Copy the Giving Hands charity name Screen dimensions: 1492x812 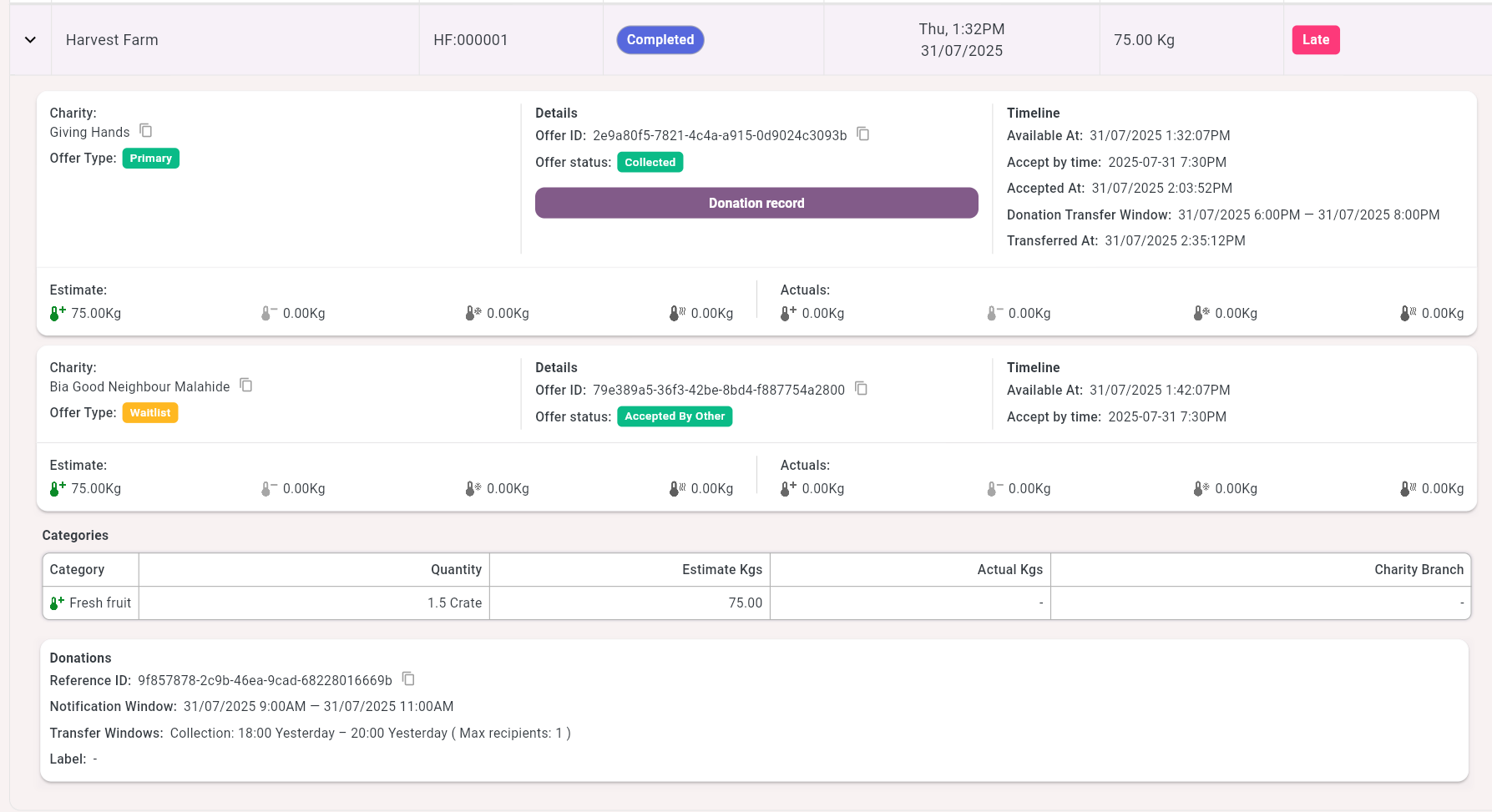pyautogui.click(x=146, y=130)
